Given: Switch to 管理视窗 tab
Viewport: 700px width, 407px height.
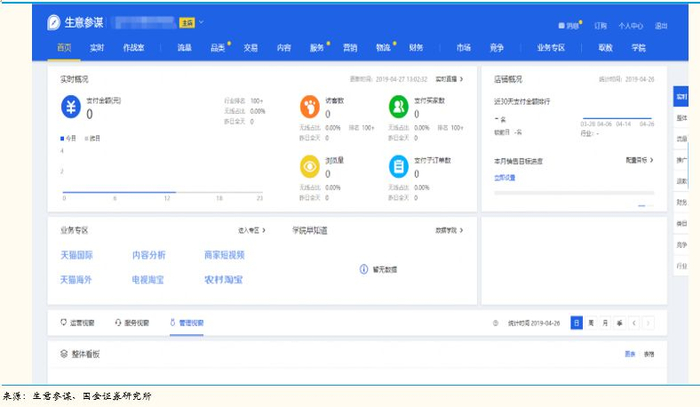Looking at the screenshot, I should click(187, 323).
